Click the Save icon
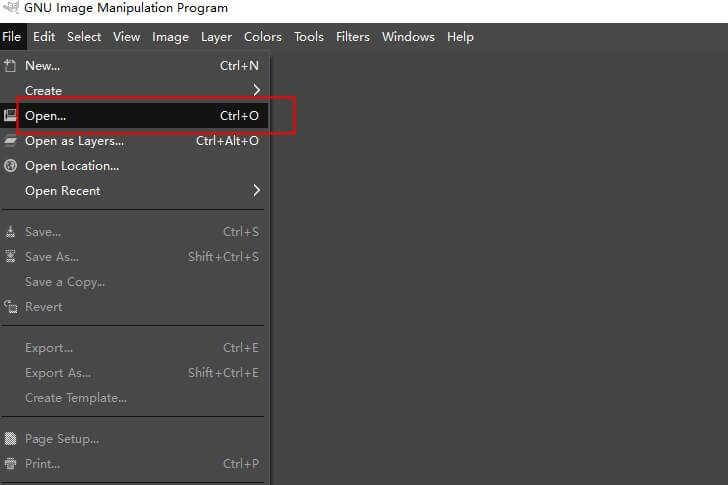 10,232
